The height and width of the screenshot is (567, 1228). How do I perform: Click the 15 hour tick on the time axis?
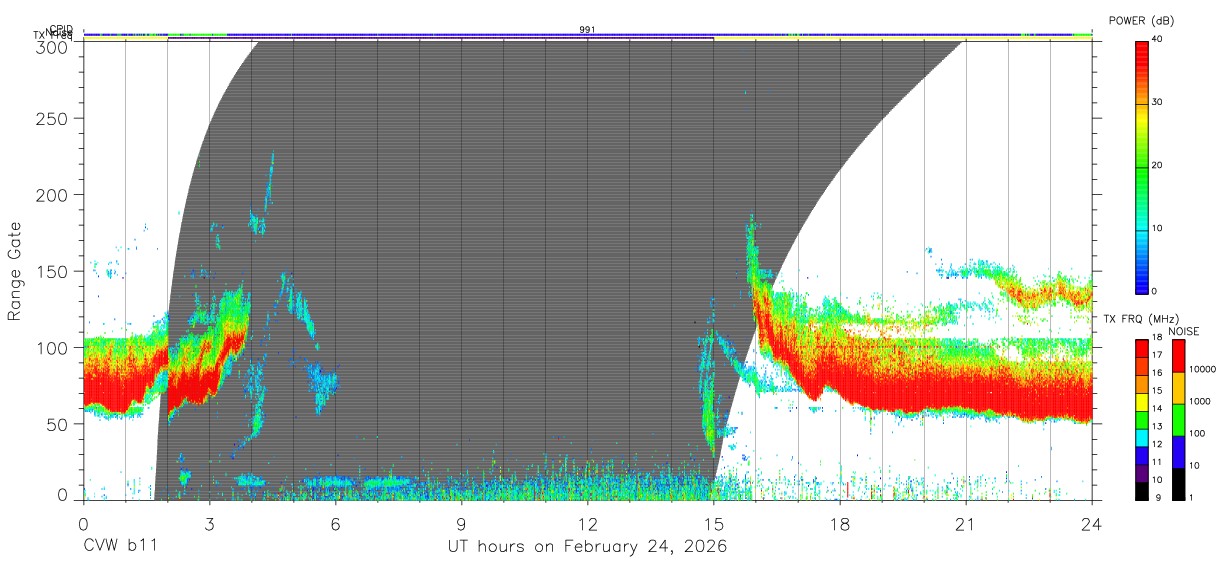point(713,523)
